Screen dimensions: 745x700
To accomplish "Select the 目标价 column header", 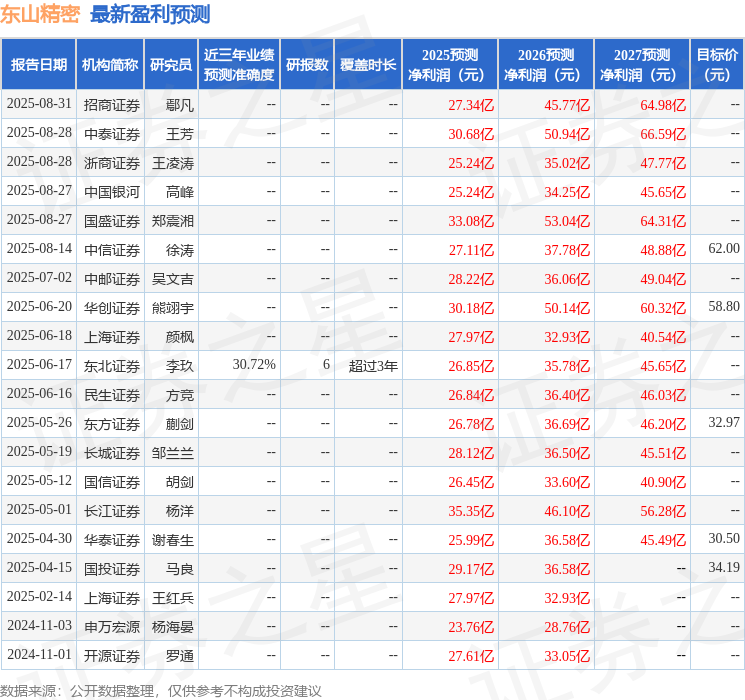I will pyautogui.click(x=717, y=65).
